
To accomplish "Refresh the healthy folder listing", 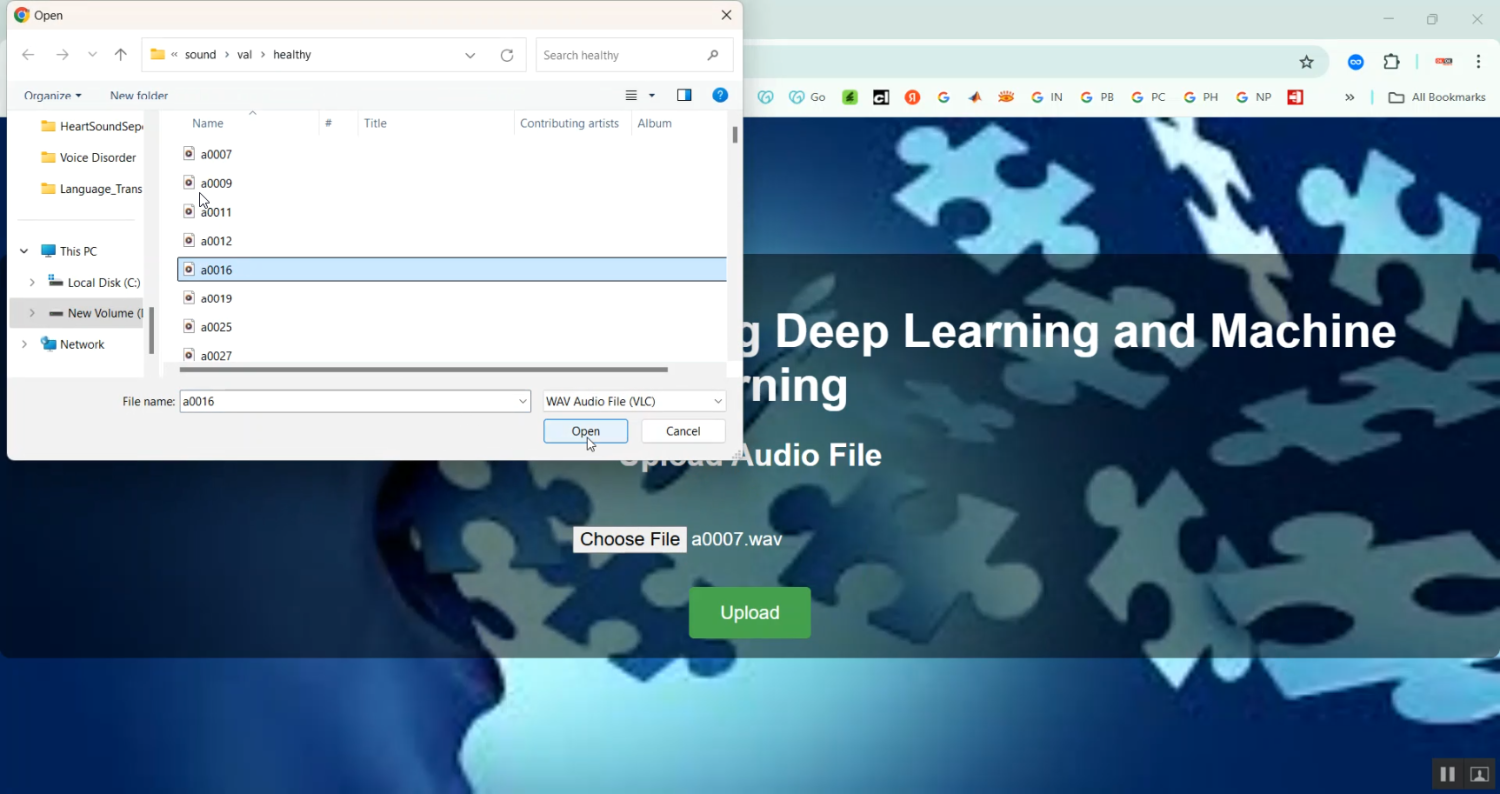I will click(507, 55).
